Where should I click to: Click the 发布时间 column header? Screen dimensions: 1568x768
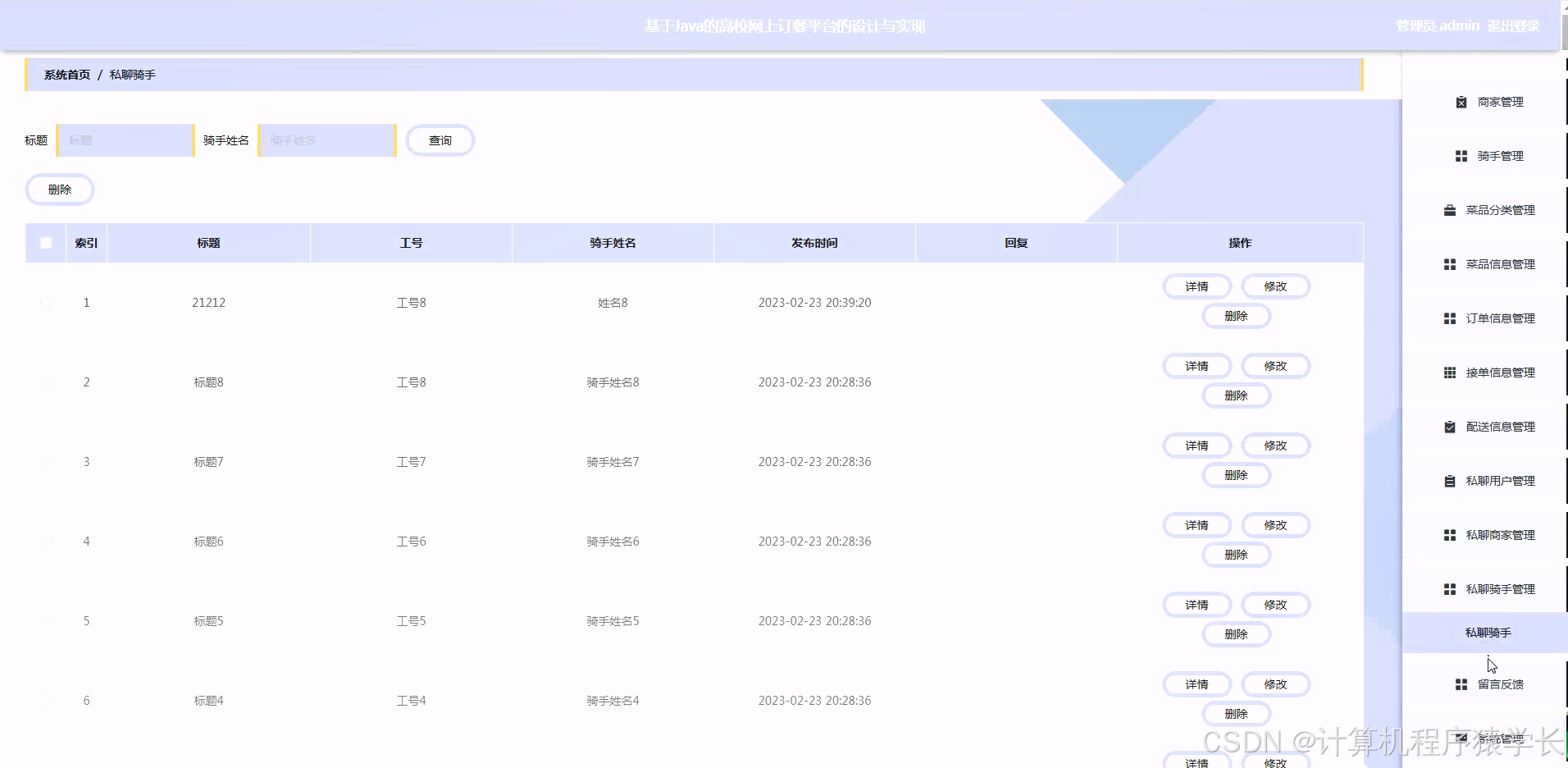coord(814,243)
